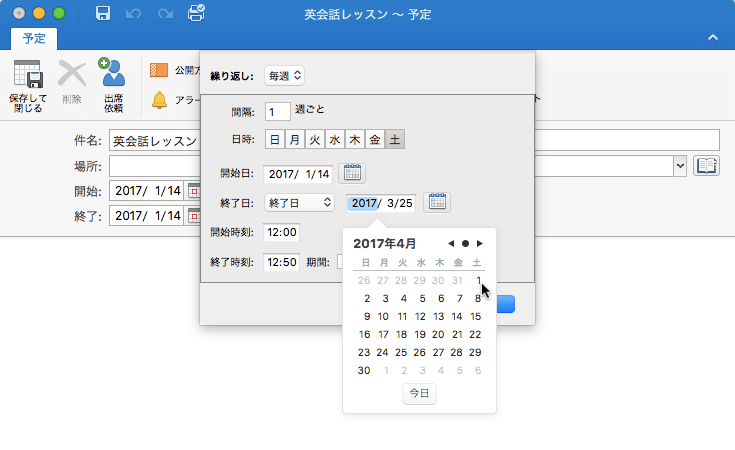Viewport: 735px width, 450px height.
Task: Select April 30 in the calendar
Action: pos(364,370)
